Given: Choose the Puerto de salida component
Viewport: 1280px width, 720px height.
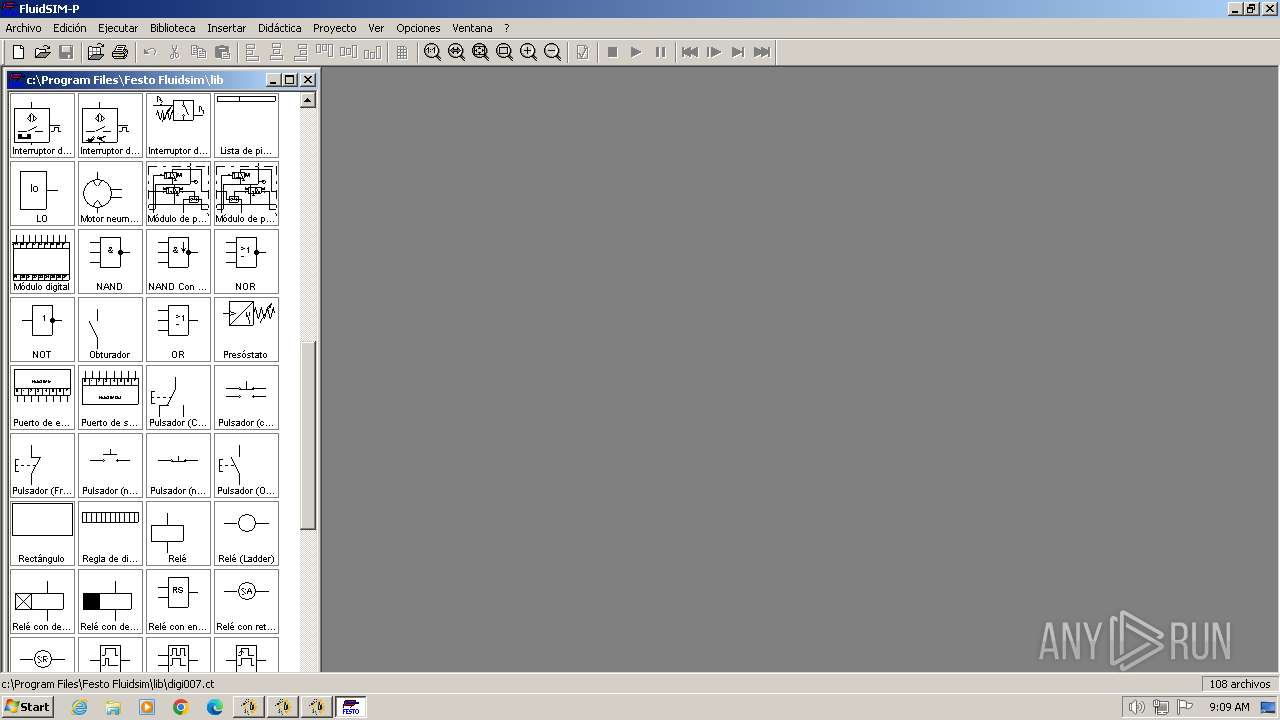Looking at the screenshot, I should 110,398.
